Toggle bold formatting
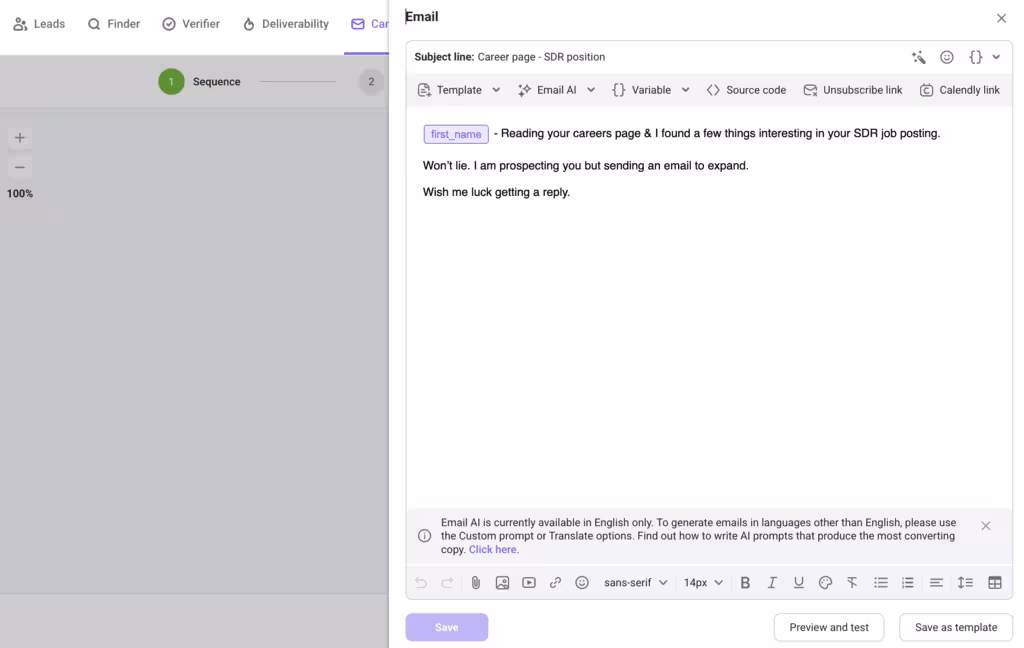Image resolution: width=1024 pixels, height=648 pixels. pos(745,583)
